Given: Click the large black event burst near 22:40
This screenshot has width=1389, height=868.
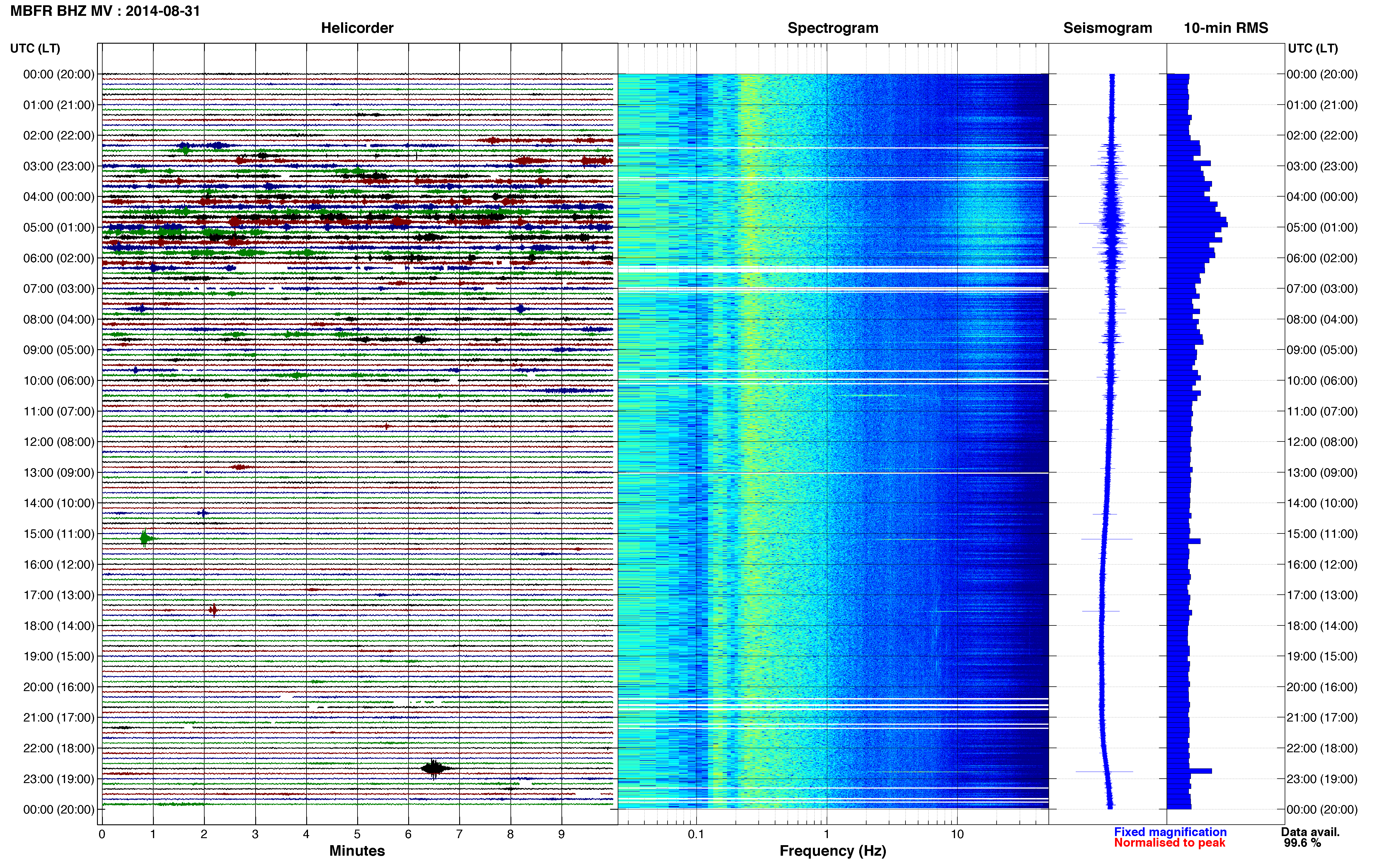Looking at the screenshot, I should 435,769.
